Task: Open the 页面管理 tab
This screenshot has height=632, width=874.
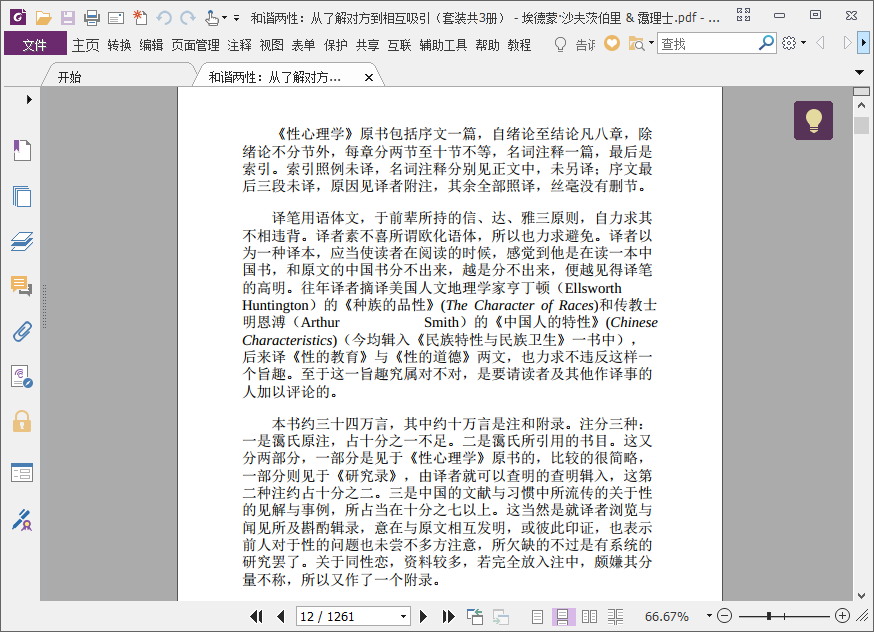Action: click(195, 45)
